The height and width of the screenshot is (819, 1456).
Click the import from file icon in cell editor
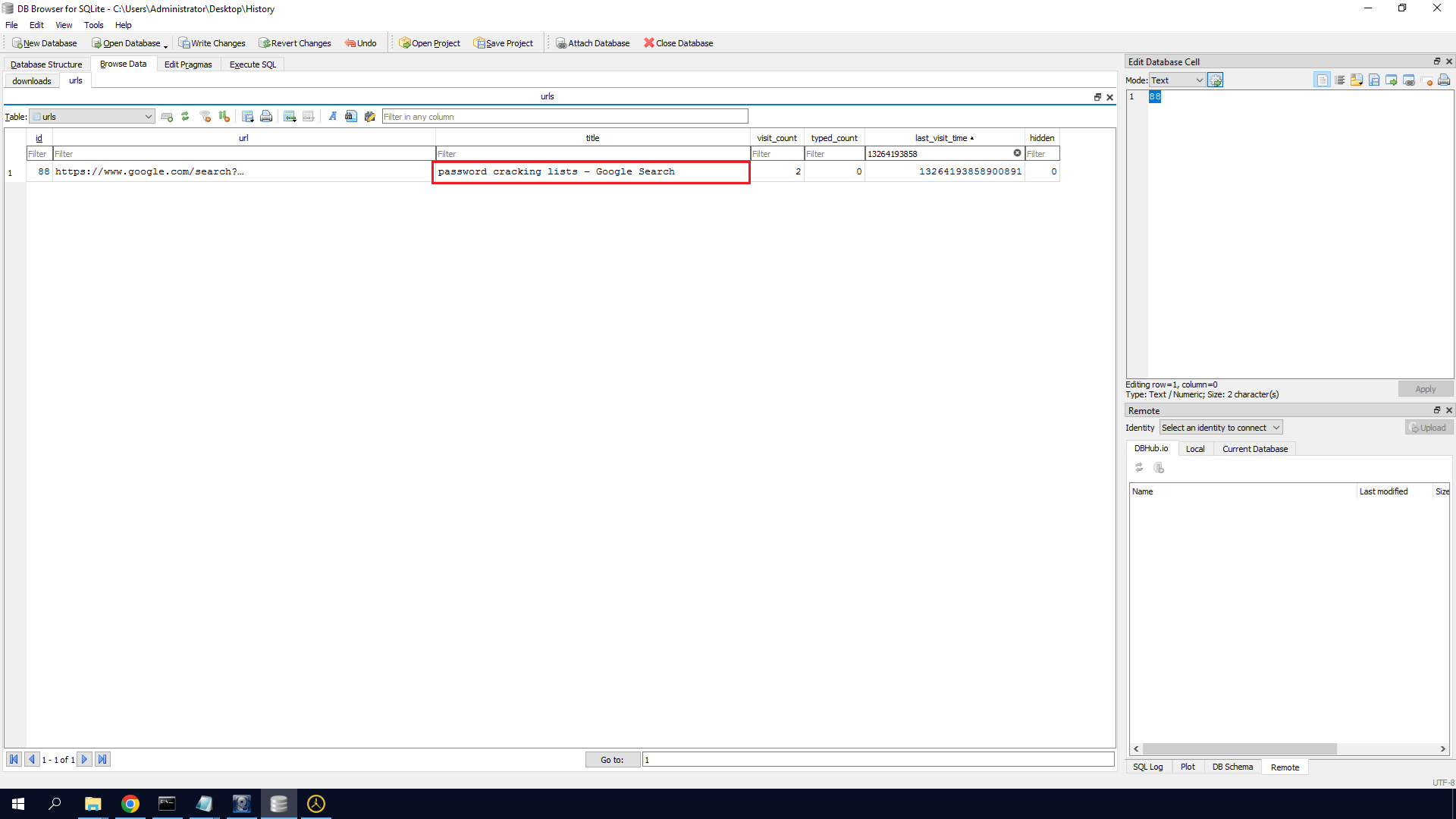click(x=1357, y=80)
